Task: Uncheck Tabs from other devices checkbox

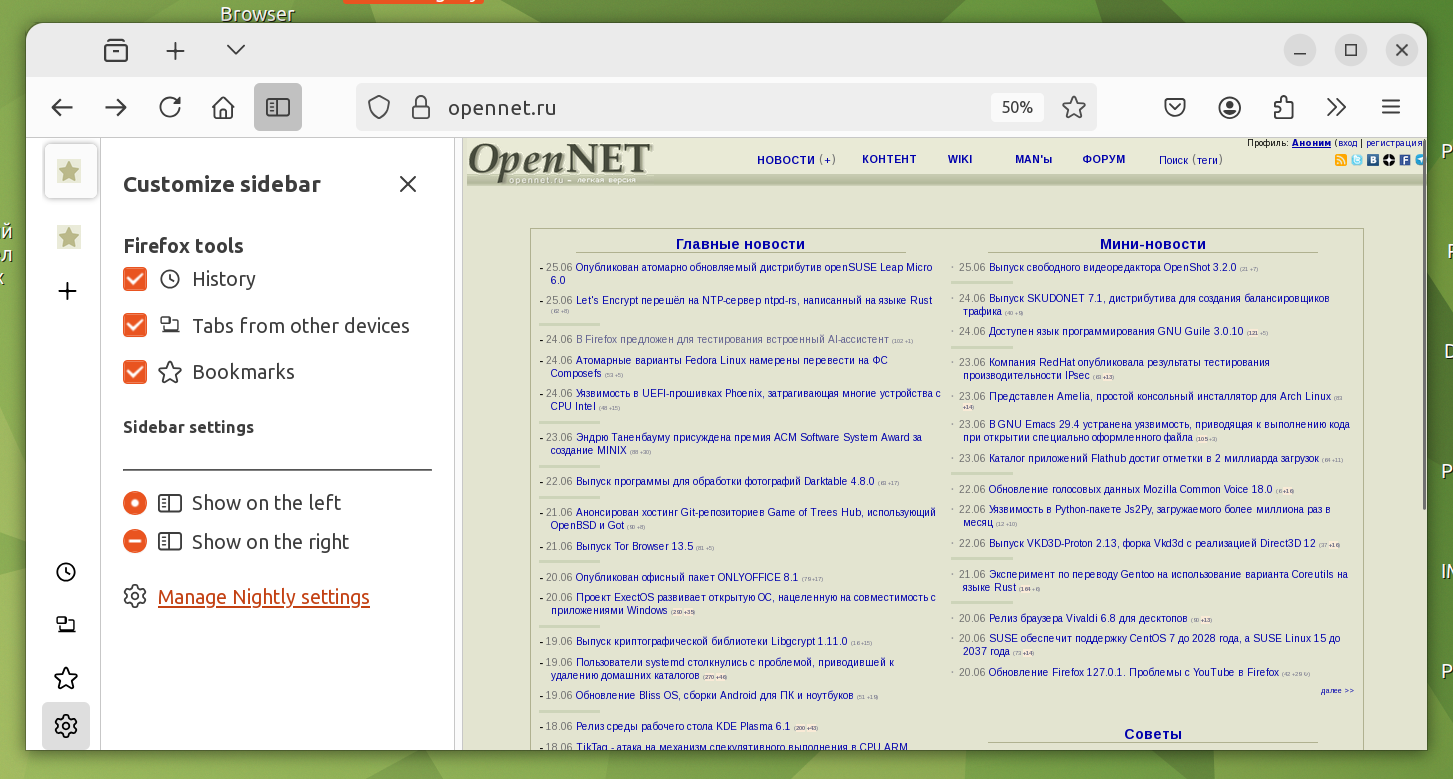Action: click(x=135, y=325)
